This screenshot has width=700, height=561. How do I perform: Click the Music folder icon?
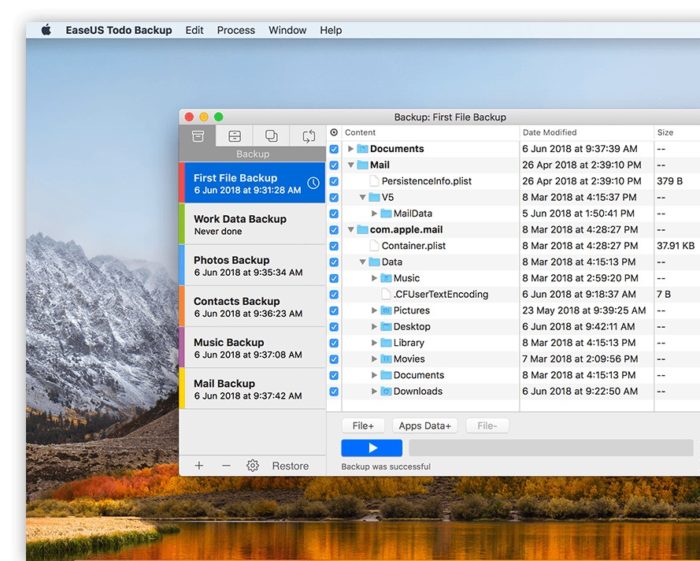click(x=386, y=278)
